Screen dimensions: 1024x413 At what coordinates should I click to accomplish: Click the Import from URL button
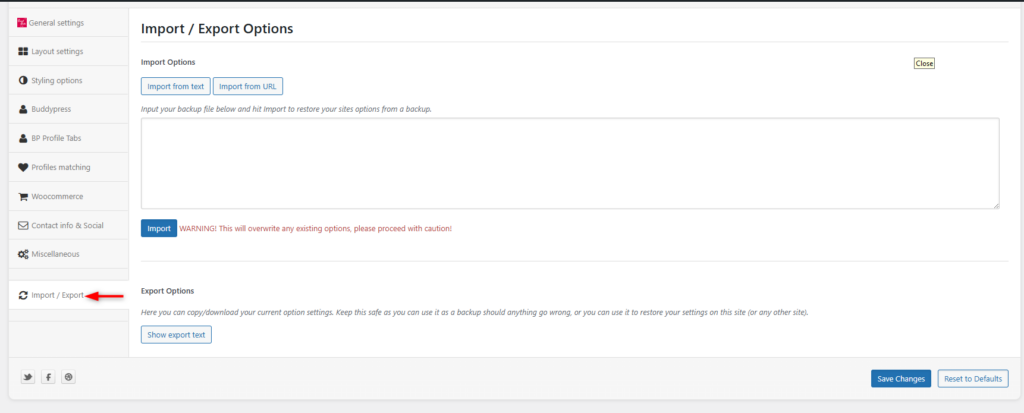[x=247, y=87]
